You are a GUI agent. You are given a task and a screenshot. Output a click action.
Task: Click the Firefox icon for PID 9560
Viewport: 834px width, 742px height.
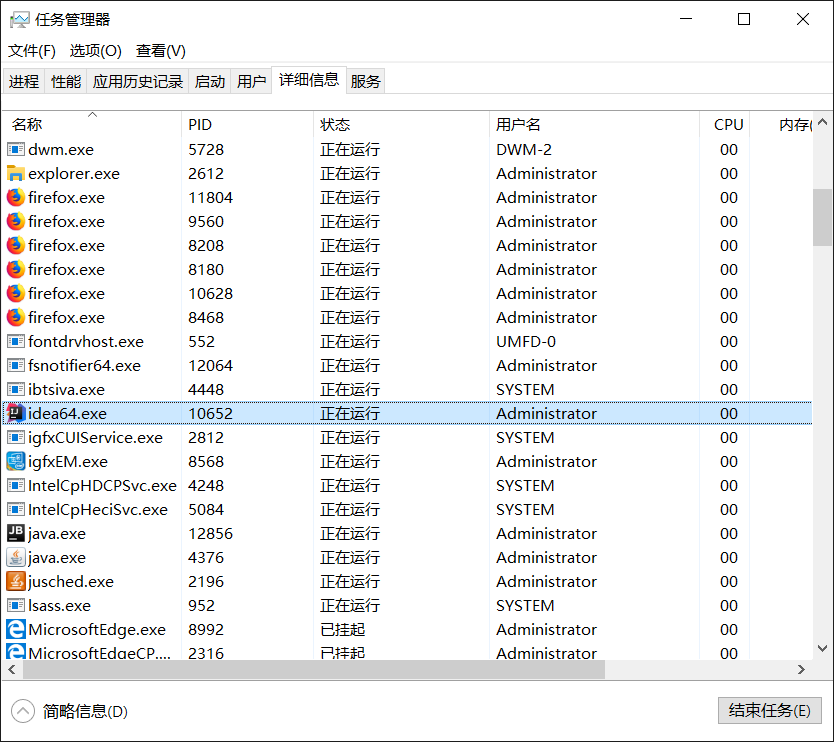(x=15, y=221)
